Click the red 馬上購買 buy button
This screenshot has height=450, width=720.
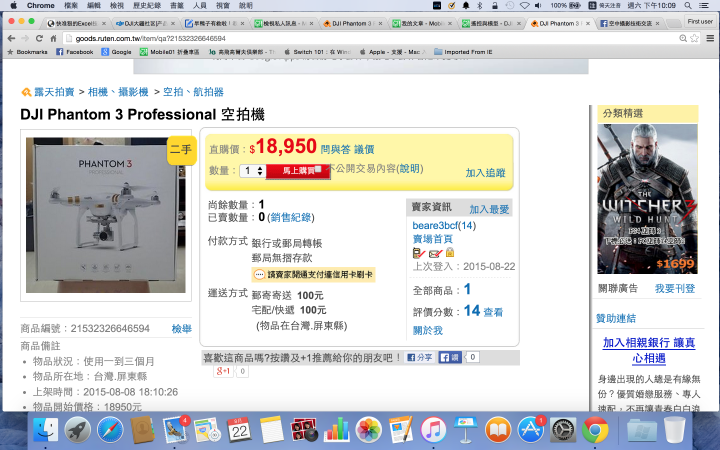pyautogui.click(x=298, y=171)
